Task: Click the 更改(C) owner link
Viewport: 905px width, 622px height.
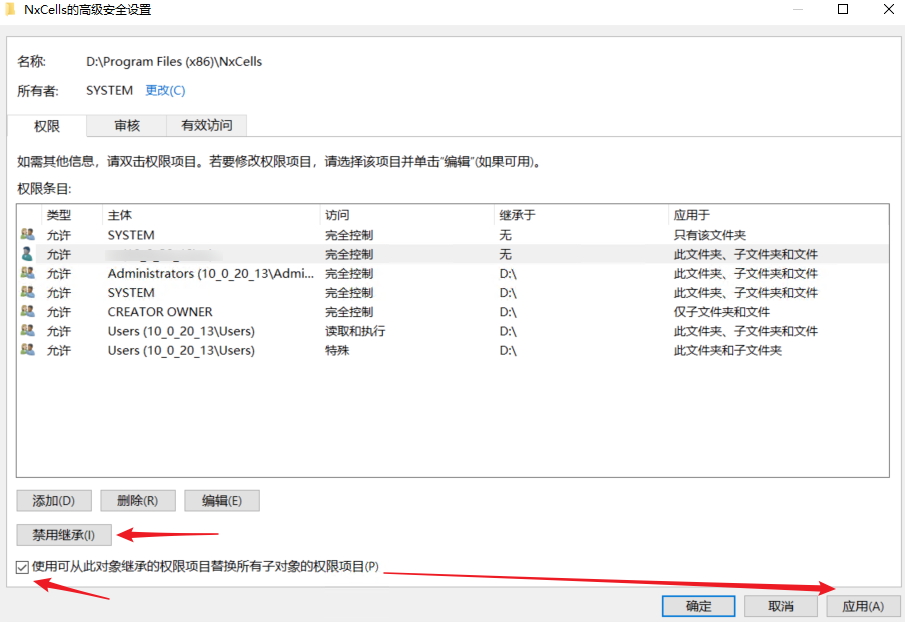Action: (165, 91)
